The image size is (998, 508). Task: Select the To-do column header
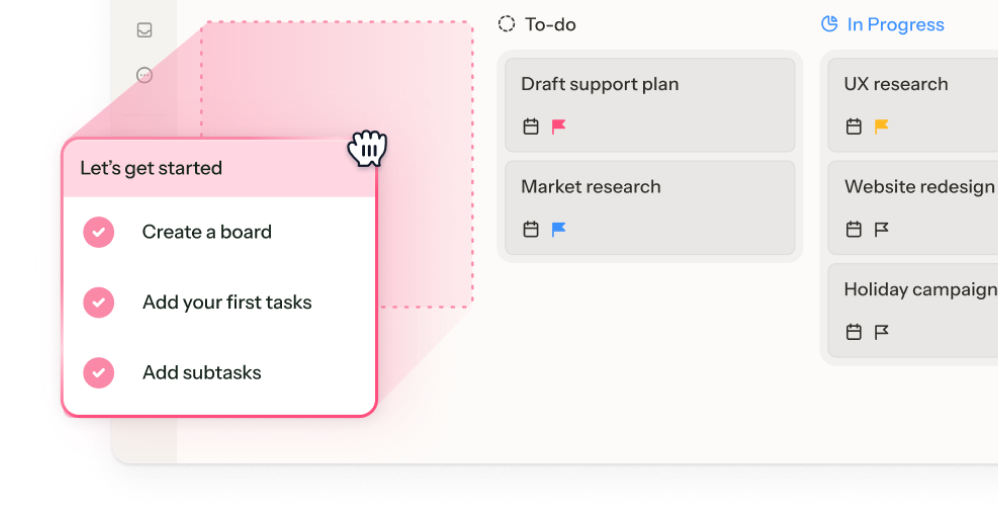tap(550, 24)
